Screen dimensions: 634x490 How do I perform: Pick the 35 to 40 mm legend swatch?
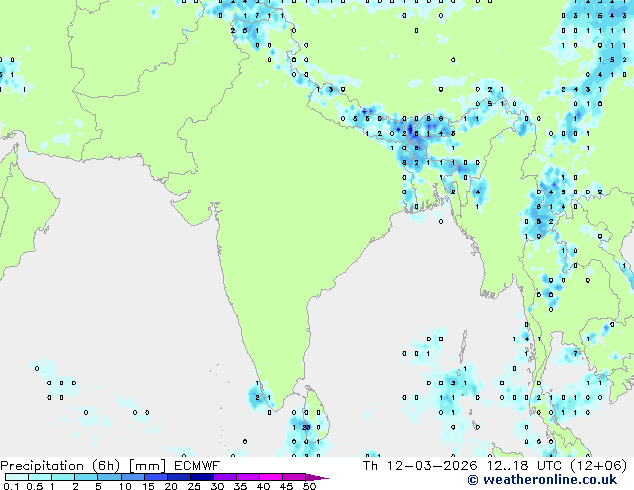(247, 477)
